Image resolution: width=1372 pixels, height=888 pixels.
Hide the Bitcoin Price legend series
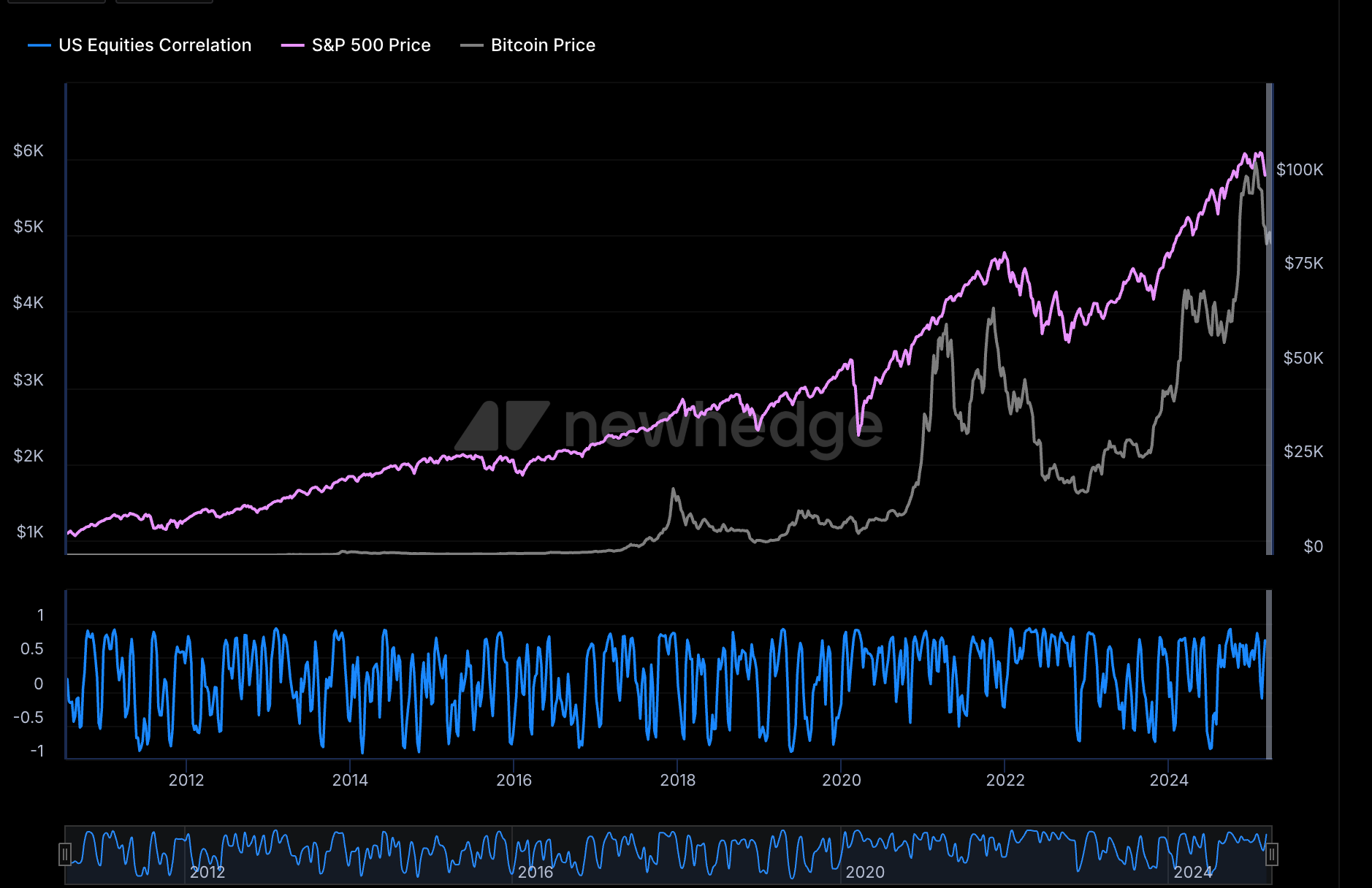tap(528, 45)
